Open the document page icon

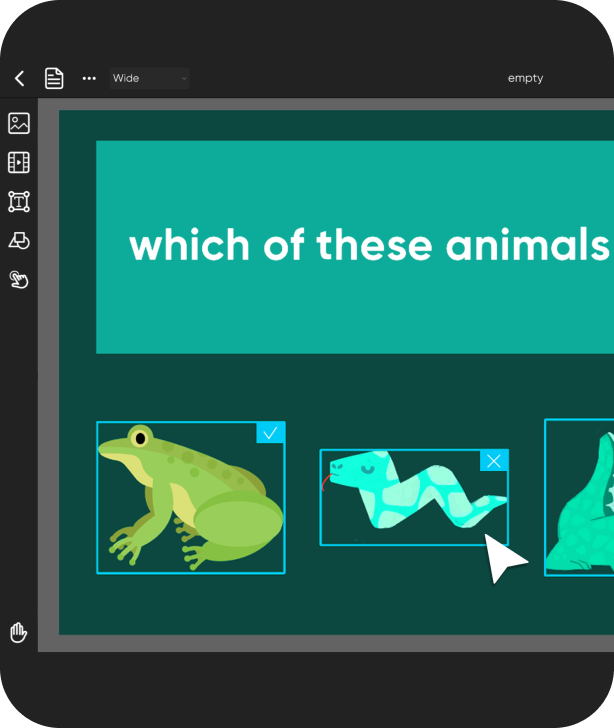point(54,78)
